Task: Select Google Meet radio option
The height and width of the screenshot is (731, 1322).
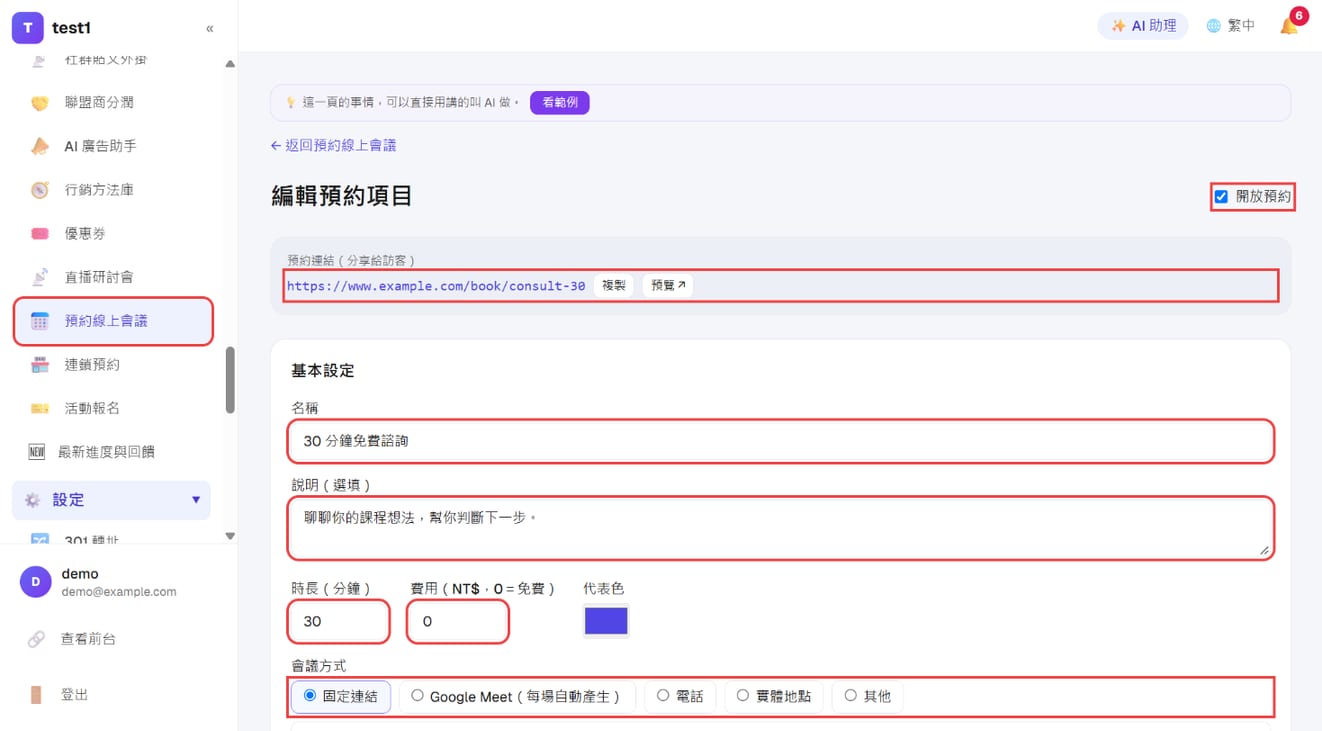Action: [x=516, y=696]
